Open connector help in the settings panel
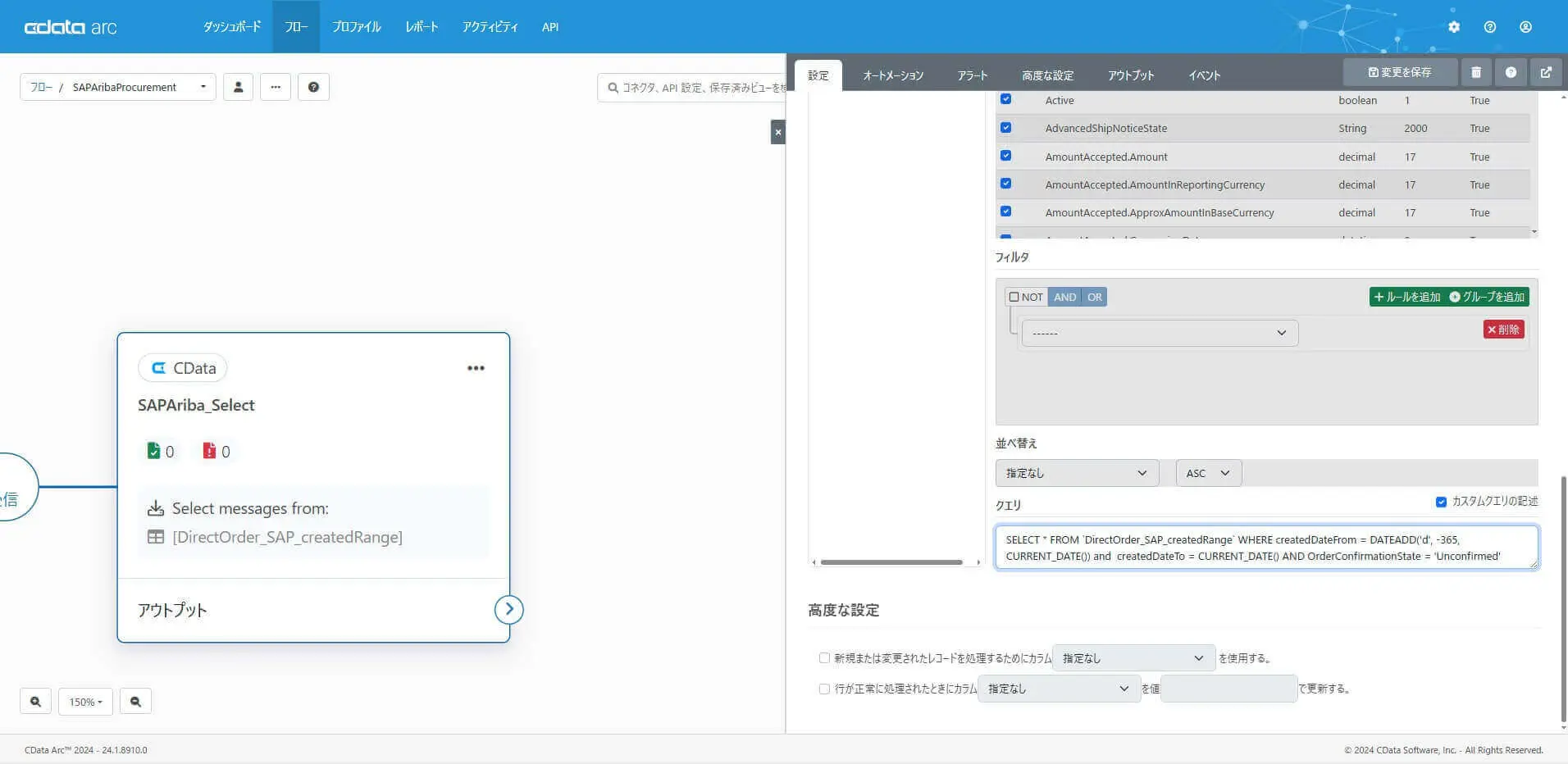The image size is (1568, 764). click(x=1511, y=72)
